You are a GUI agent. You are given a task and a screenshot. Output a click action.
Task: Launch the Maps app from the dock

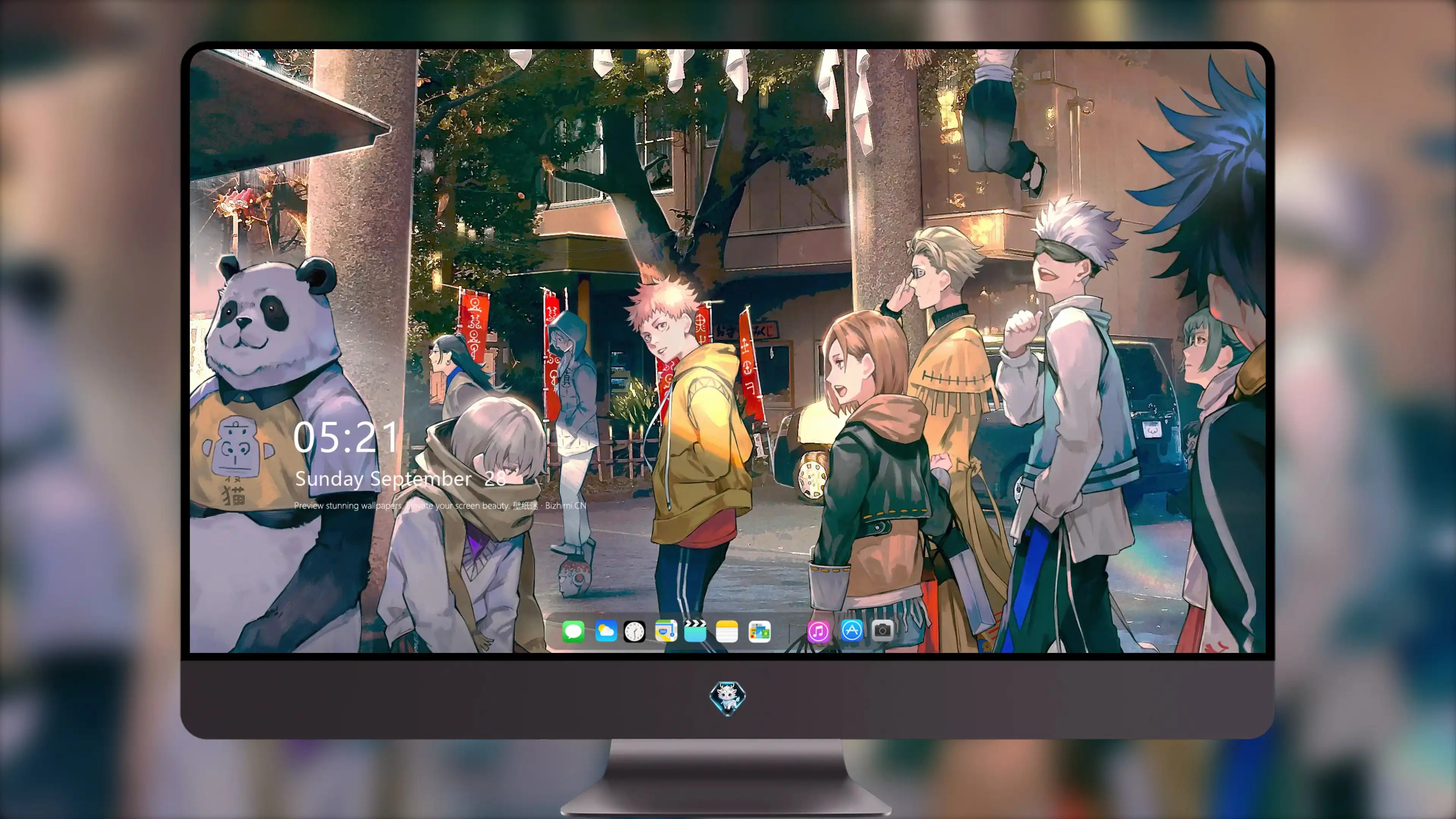point(666,631)
